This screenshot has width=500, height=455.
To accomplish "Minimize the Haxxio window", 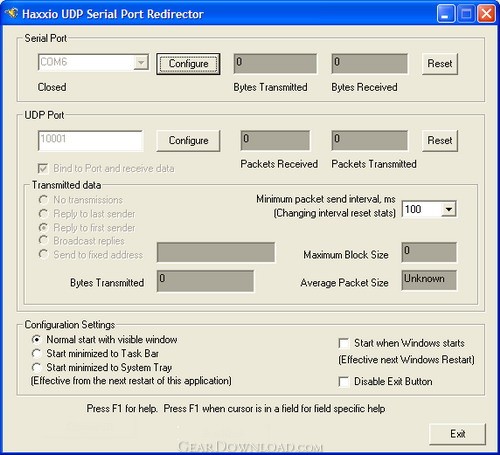I will coord(445,14).
